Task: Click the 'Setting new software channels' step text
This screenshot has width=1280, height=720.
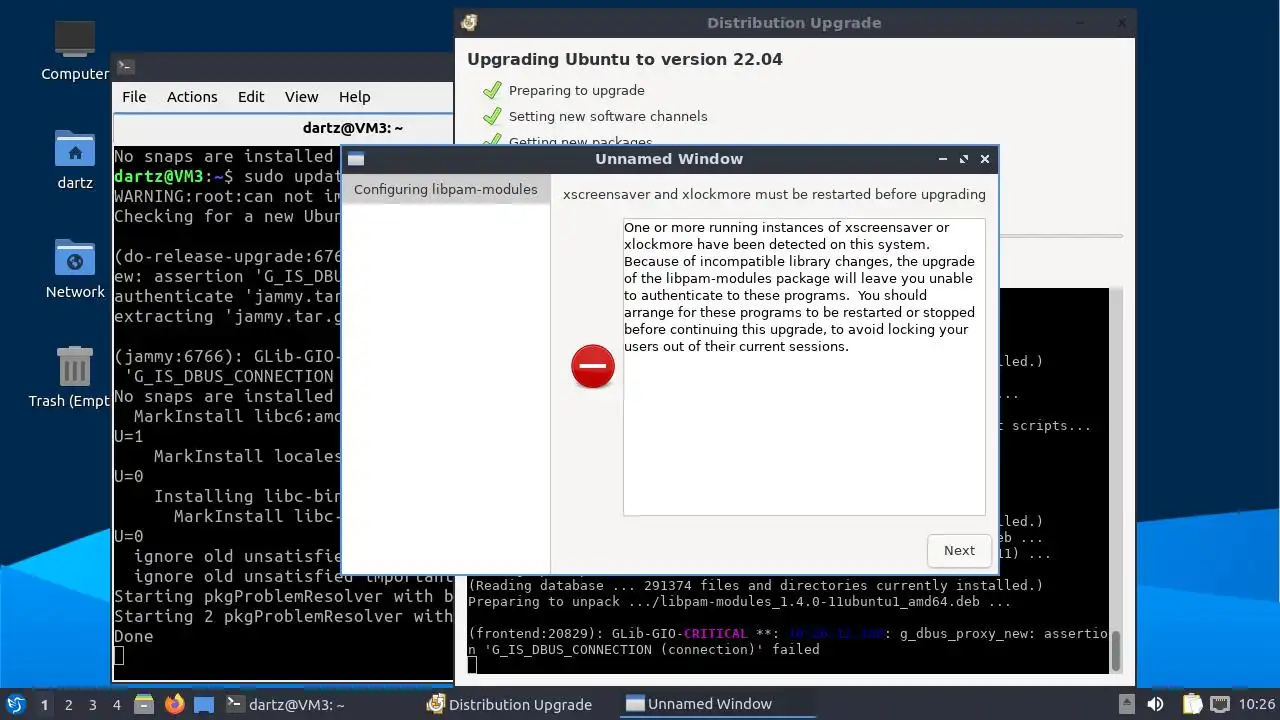Action: click(x=608, y=116)
